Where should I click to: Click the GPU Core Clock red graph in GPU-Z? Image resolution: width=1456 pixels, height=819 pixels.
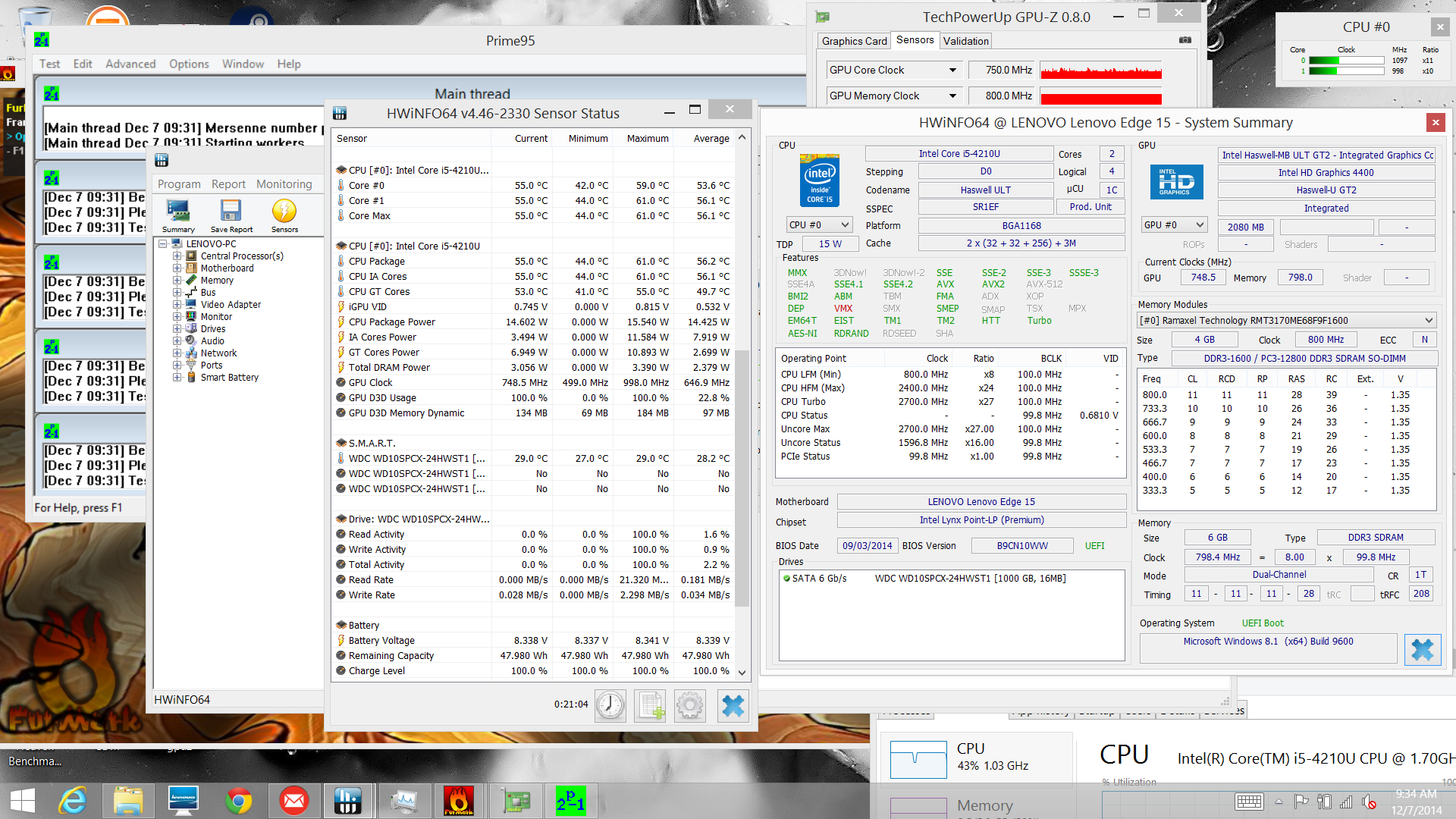click(x=1100, y=71)
